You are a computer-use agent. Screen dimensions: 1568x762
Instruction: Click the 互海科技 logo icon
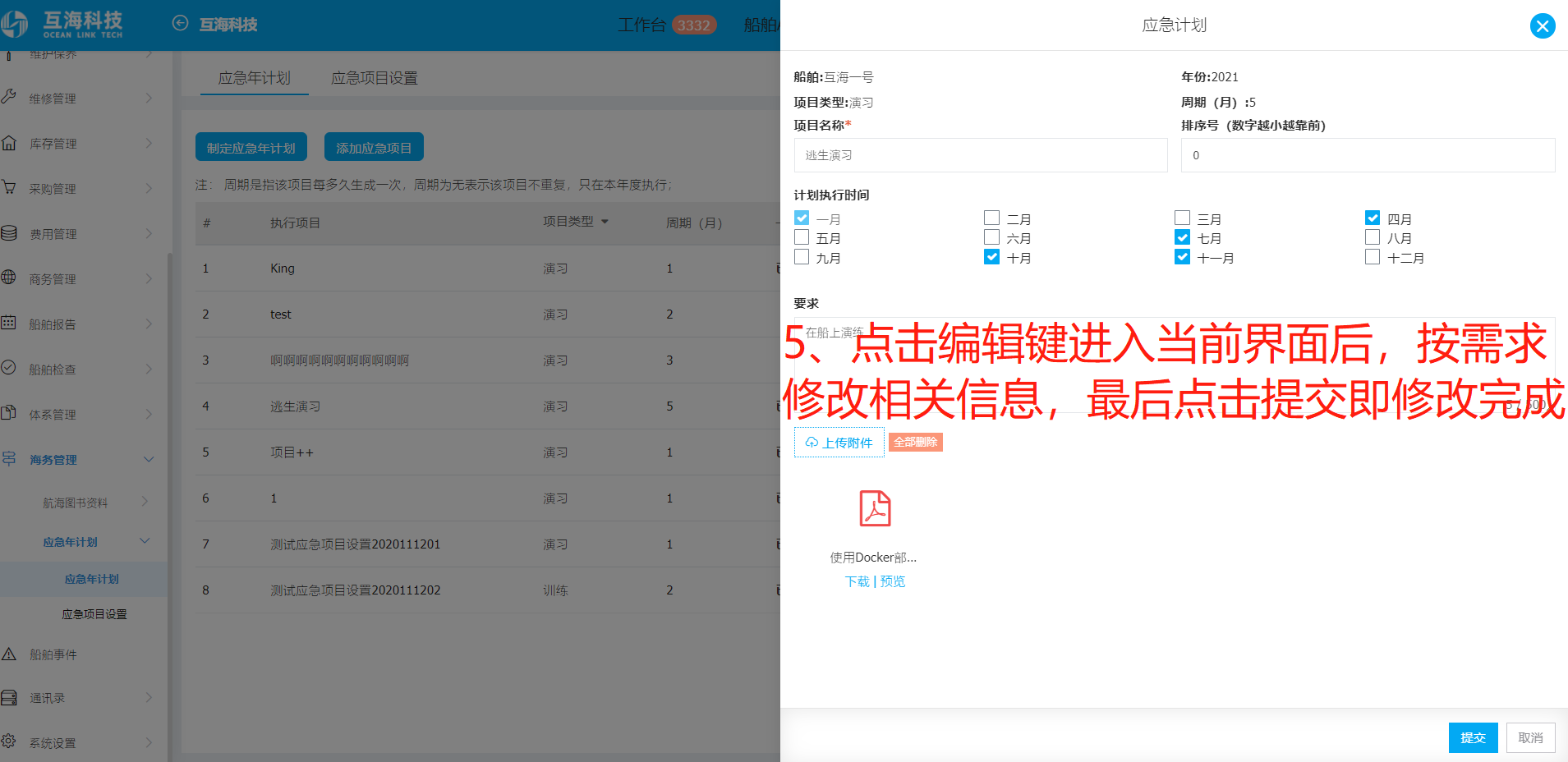click(x=16, y=24)
